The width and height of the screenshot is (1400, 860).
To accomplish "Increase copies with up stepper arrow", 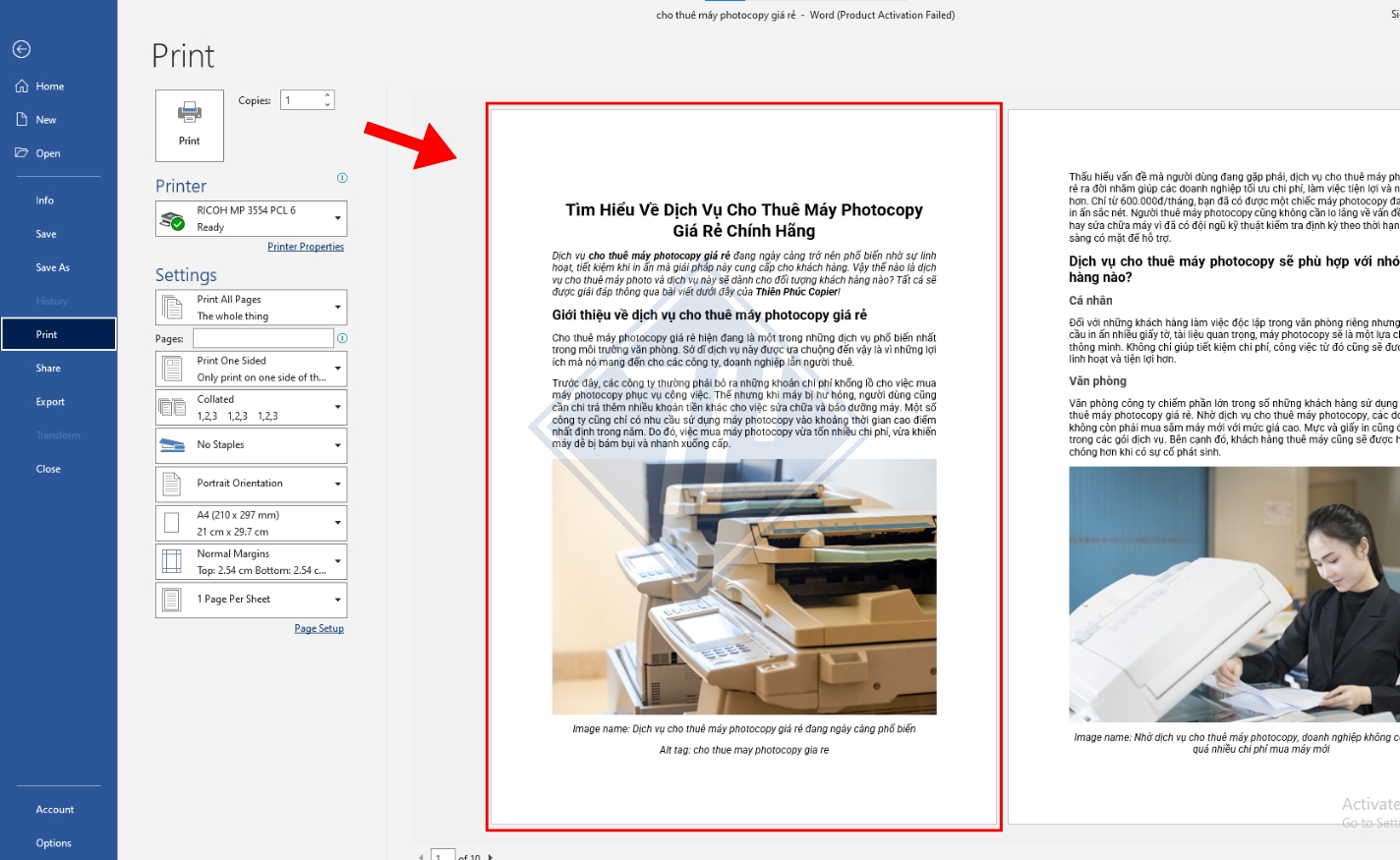I will point(327,95).
